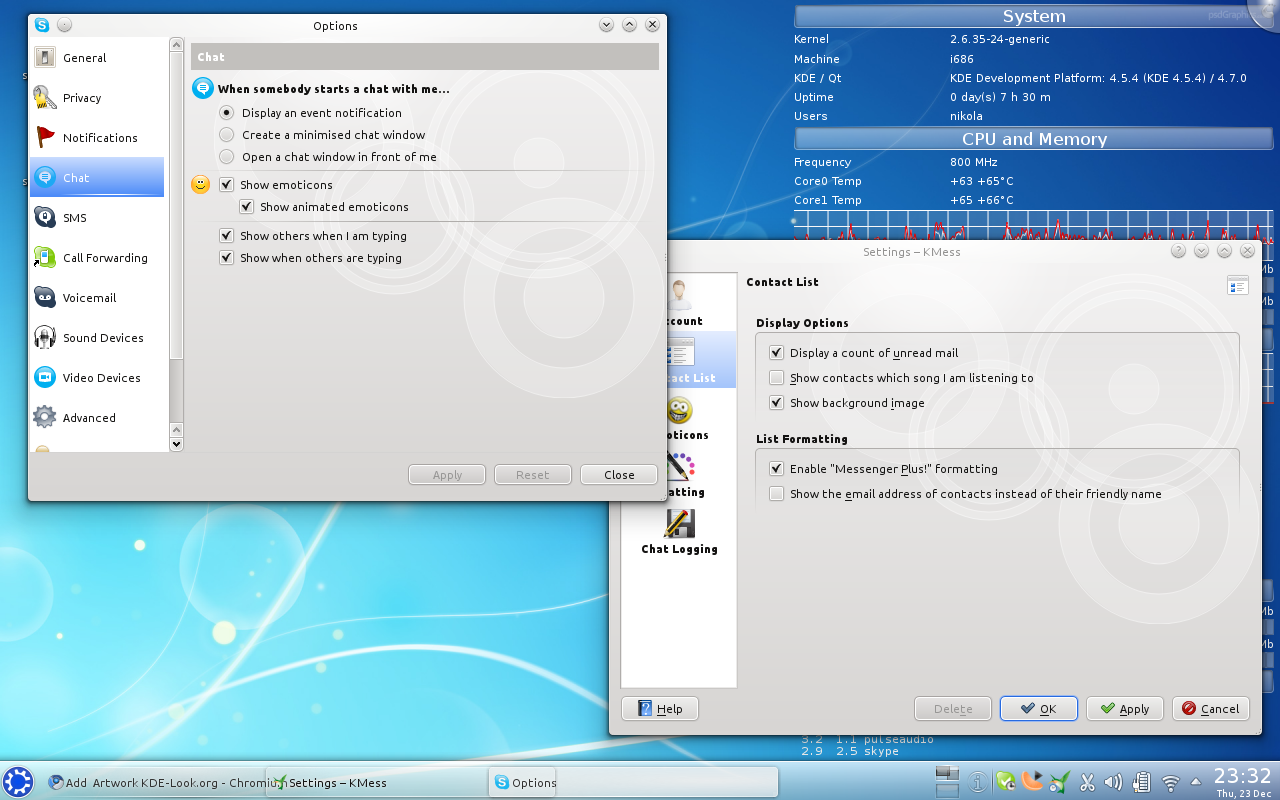Click the Reset button in Skype Options
1280x800 pixels.
[533, 475]
